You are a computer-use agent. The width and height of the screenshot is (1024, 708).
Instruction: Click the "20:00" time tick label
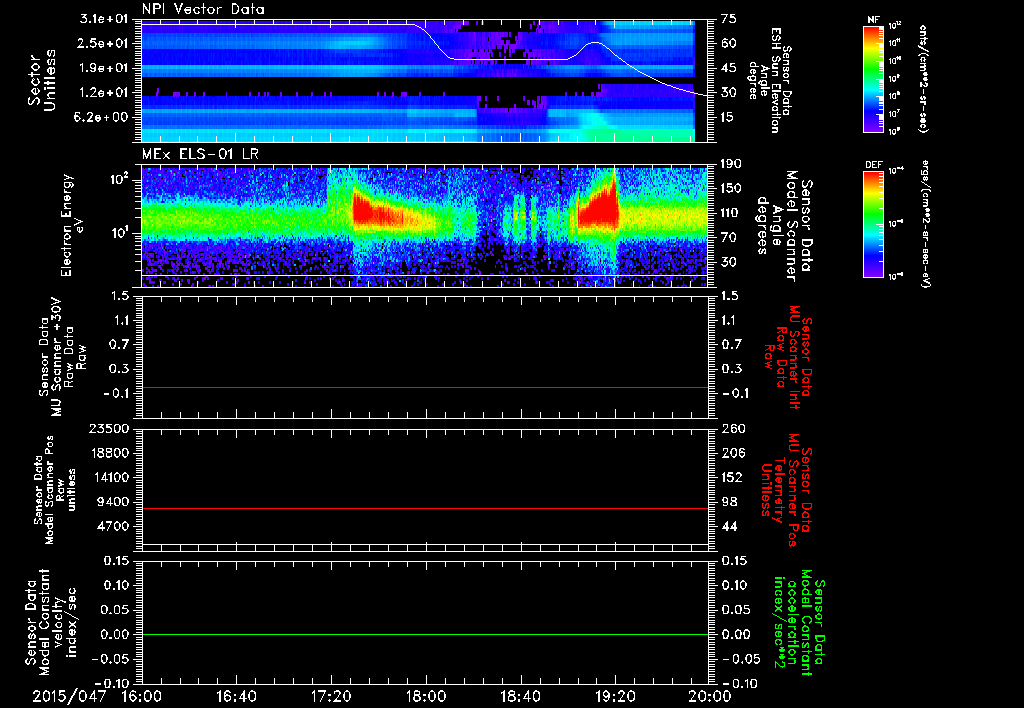[709, 696]
